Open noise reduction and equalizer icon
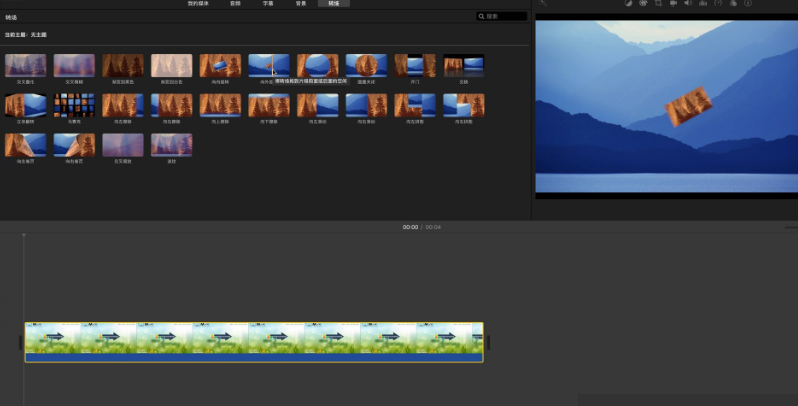Viewport: 798px width, 406px height. [x=703, y=4]
